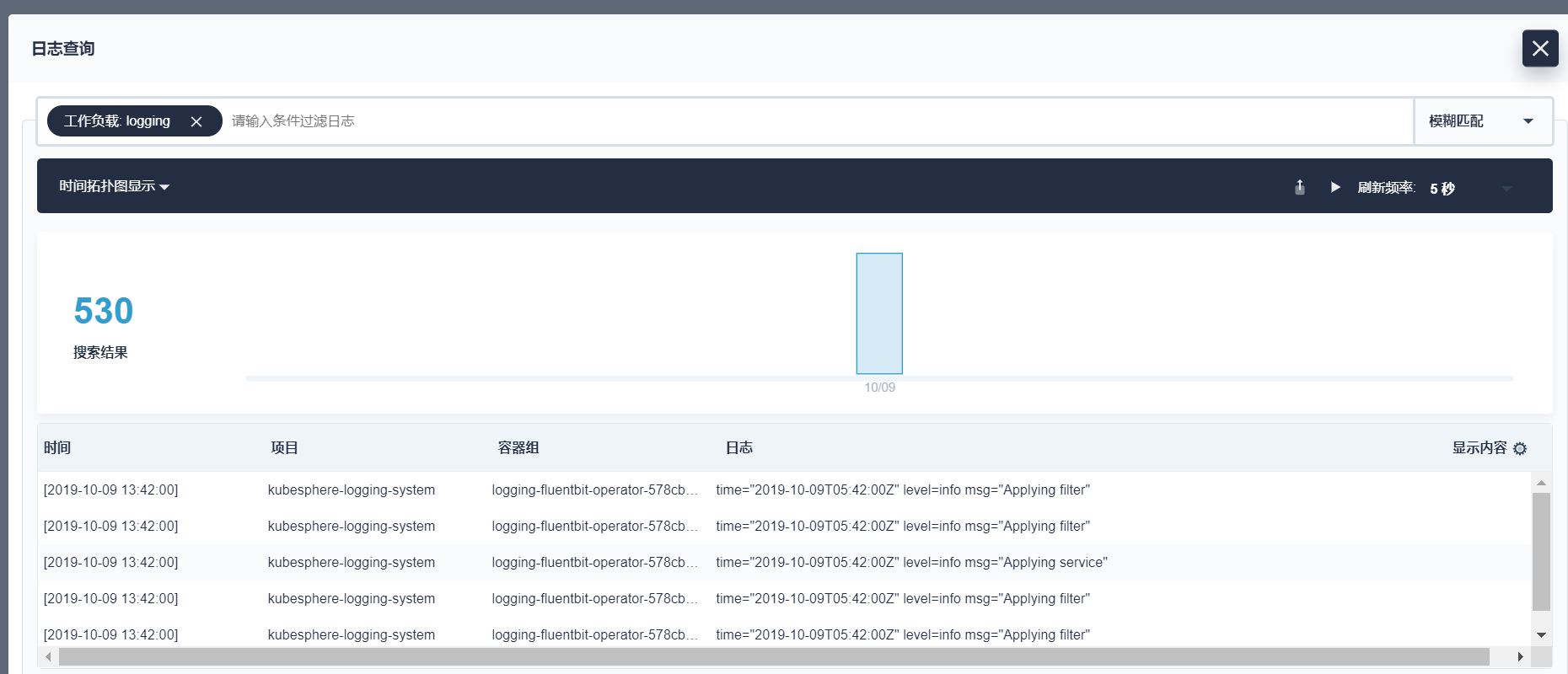Start auto-refresh with the play button
Image resolution: width=1568 pixels, height=674 pixels.
(x=1335, y=187)
